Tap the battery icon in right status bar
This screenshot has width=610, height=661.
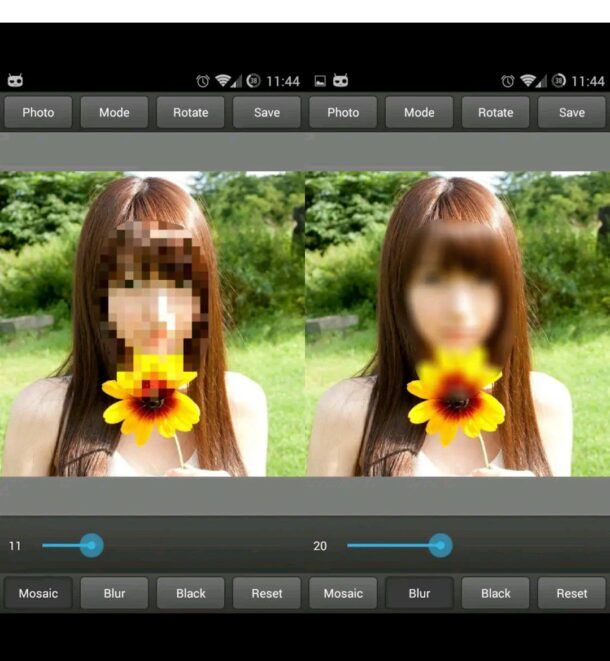point(558,81)
